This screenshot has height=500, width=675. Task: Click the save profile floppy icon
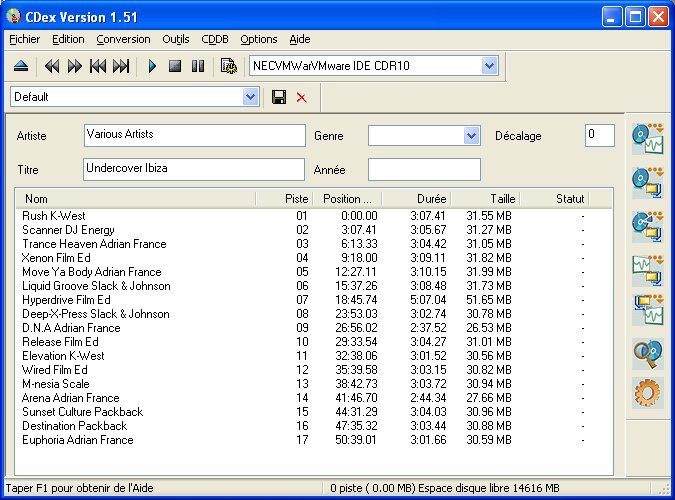click(x=279, y=97)
